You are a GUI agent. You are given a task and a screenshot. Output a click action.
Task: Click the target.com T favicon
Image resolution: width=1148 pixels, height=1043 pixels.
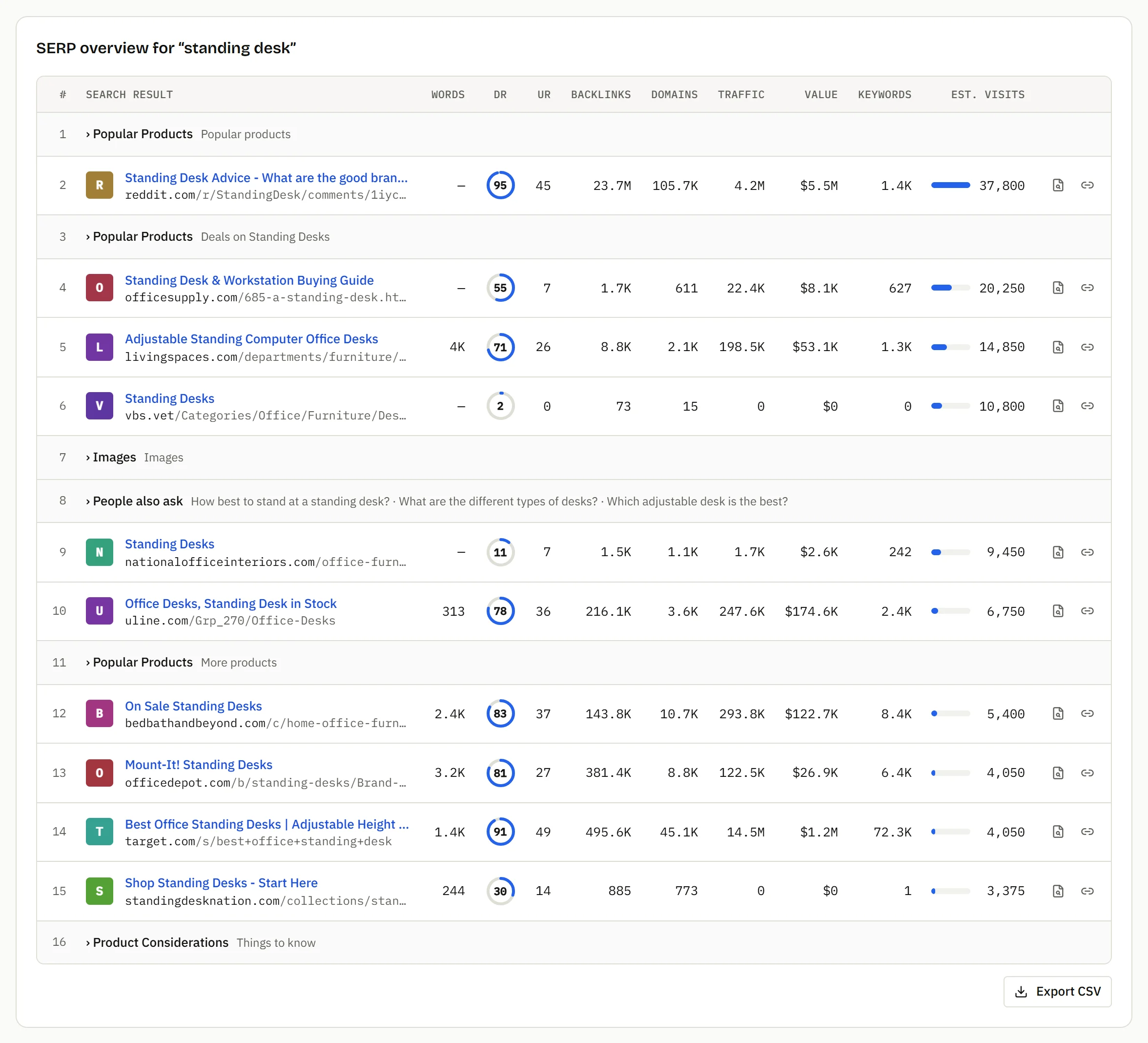(x=99, y=832)
